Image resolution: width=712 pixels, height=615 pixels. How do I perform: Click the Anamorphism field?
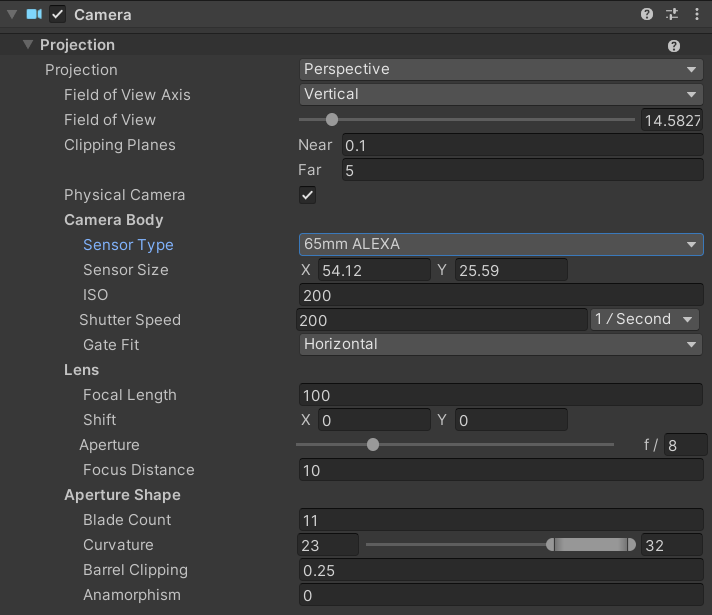click(501, 595)
